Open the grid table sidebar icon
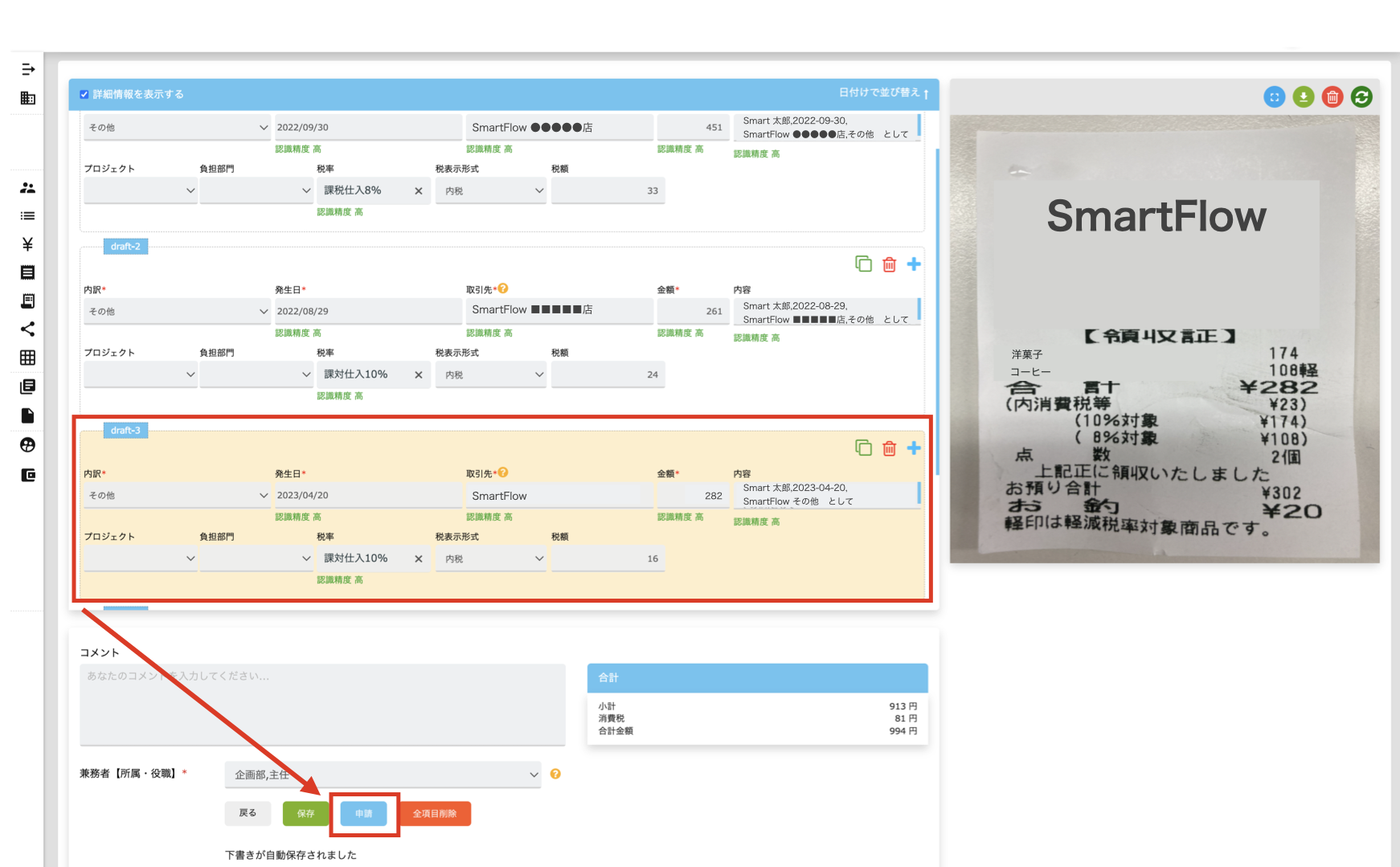This screenshot has height=867, width=1400. (28, 358)
